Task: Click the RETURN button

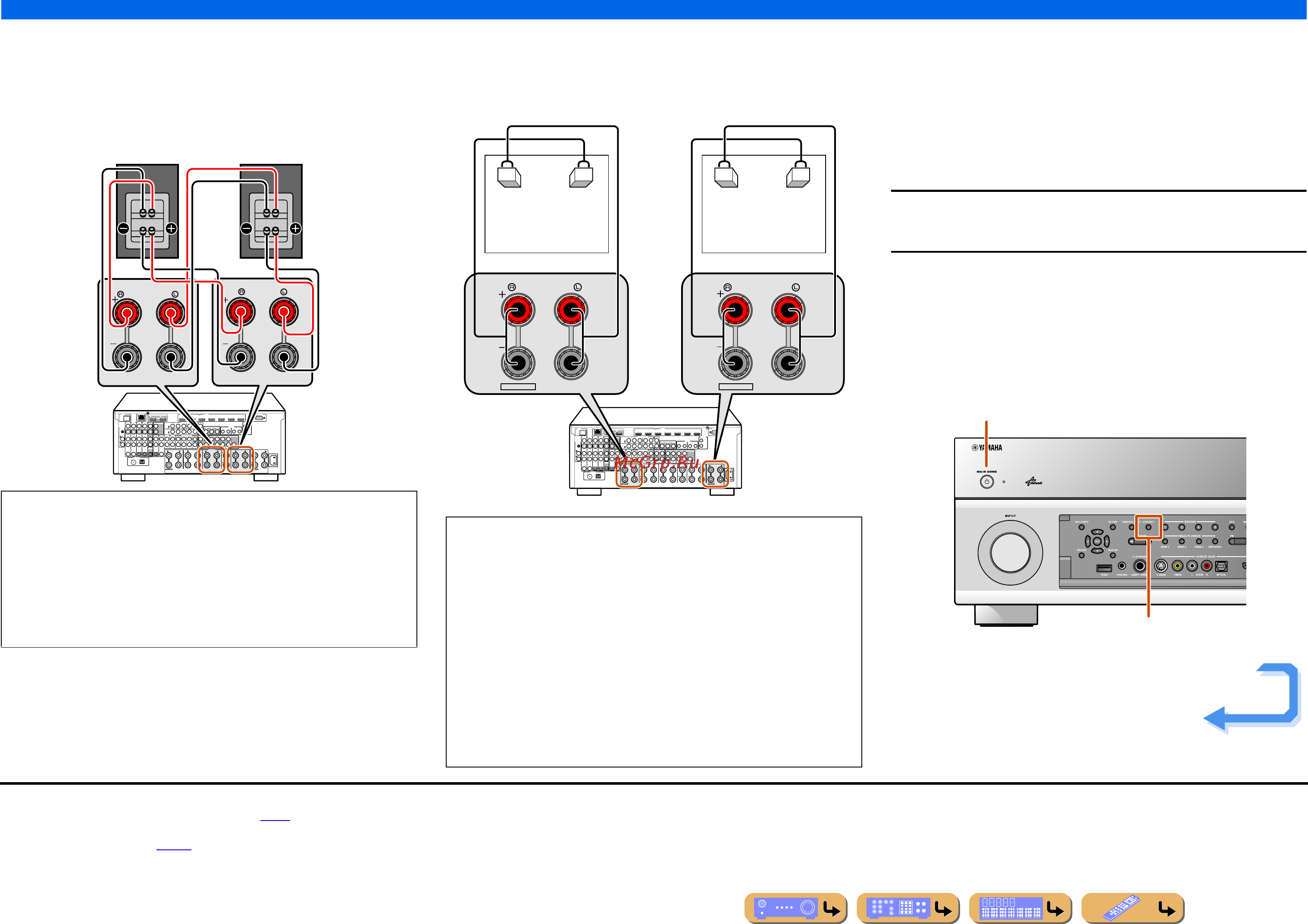Action: (x=1082, y=555)
